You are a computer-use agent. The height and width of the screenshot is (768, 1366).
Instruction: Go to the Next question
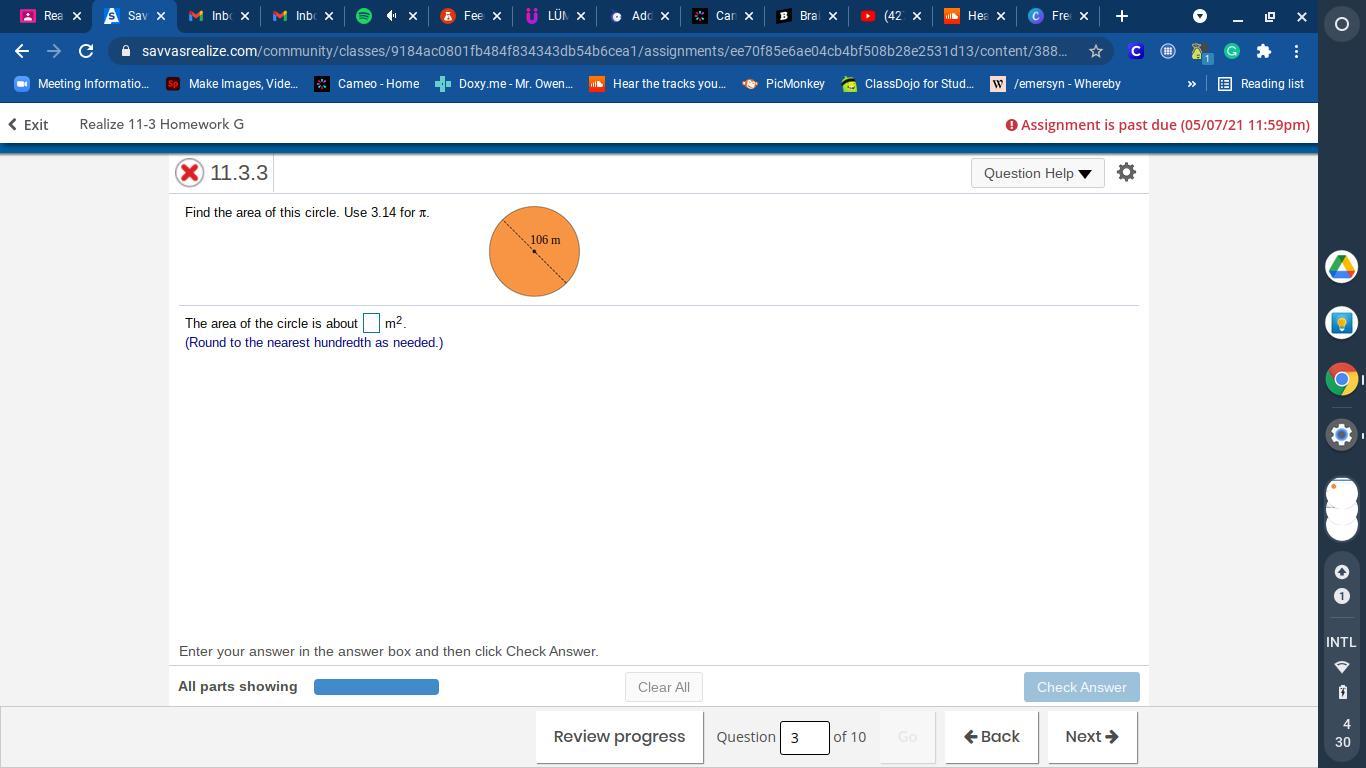tap(1092, 737)
